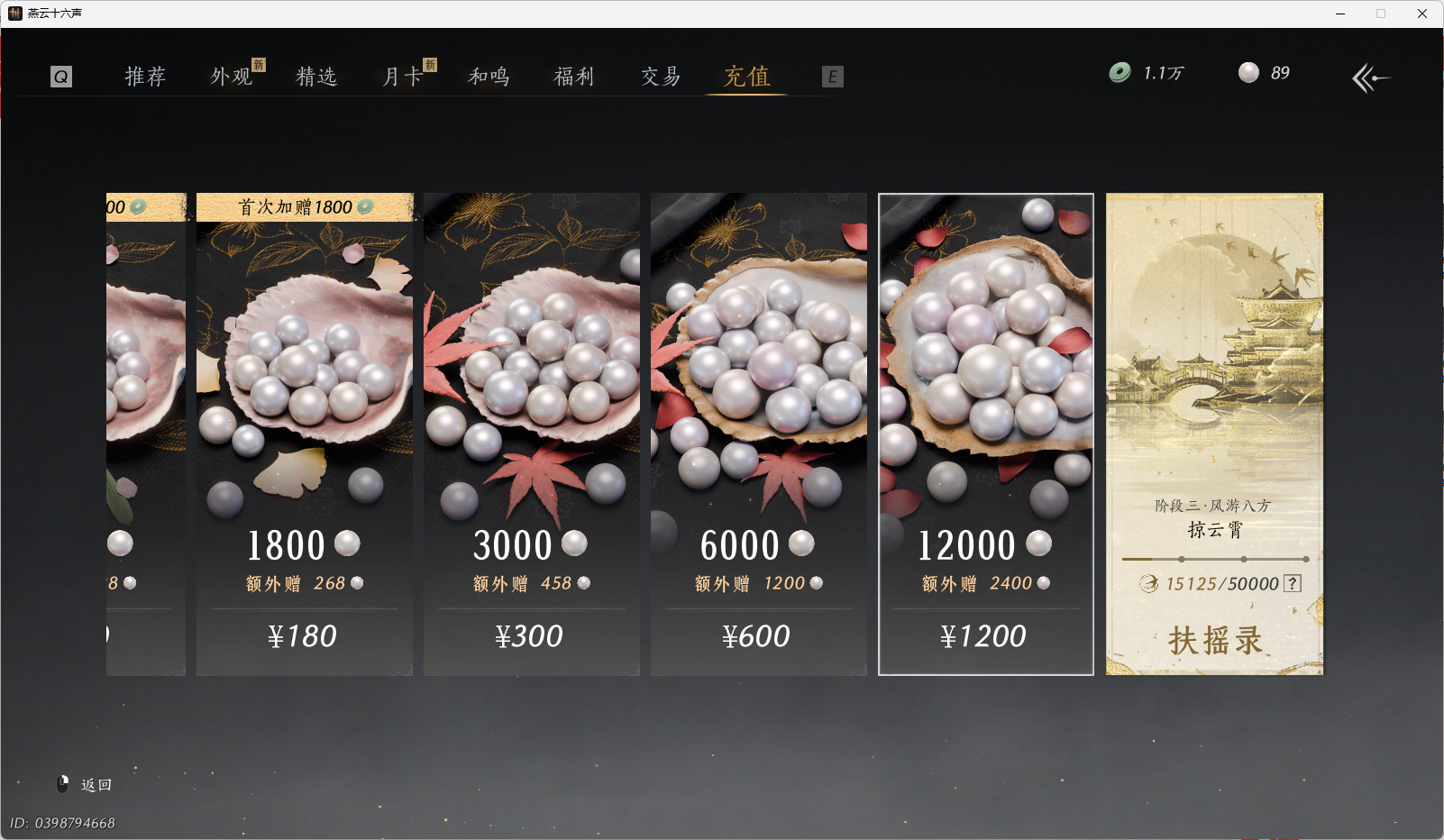Click the mouse icon next to 返回
Viewport: 1444px width, 840px height.
pos(63,784)
